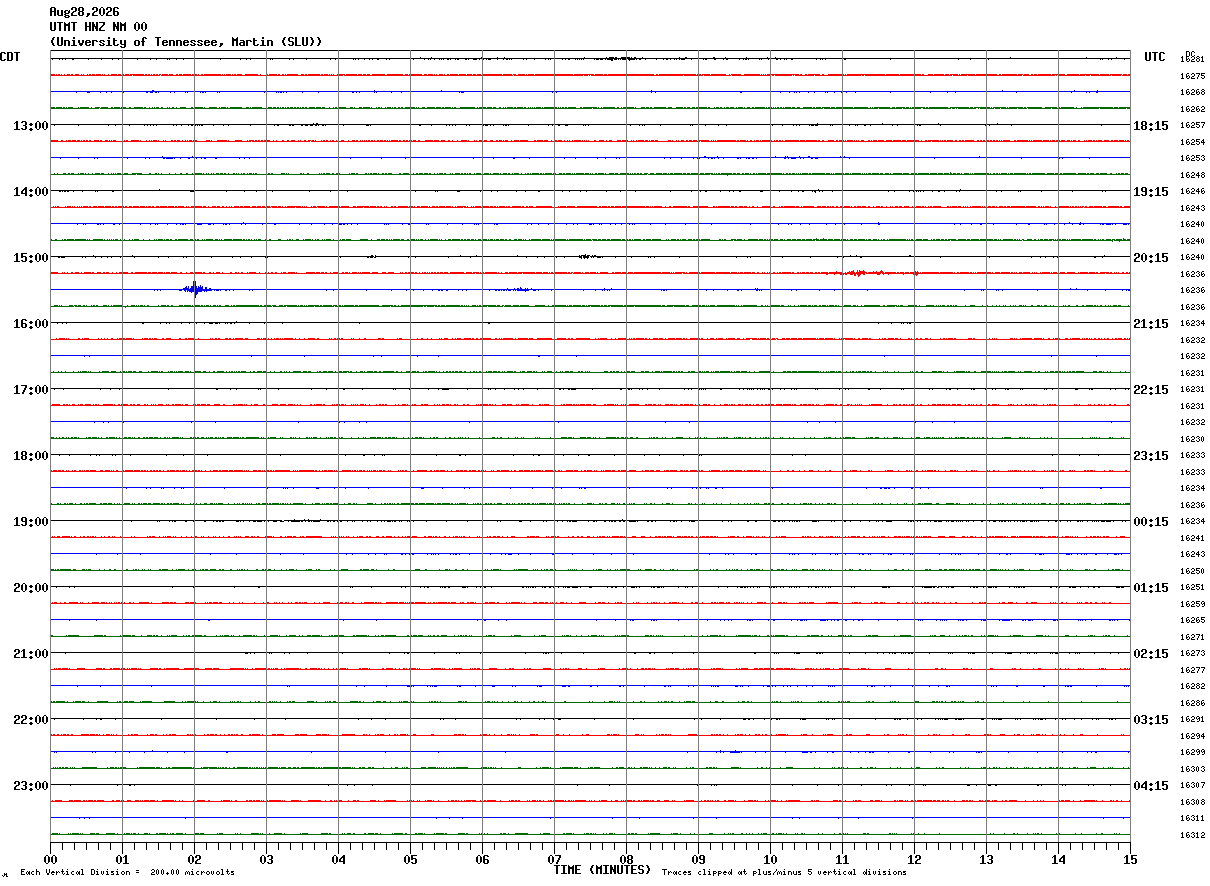This screenshot has width=1210, height=886.
Task: Click the Traces clipped footer note
Action: coord(784,872)
